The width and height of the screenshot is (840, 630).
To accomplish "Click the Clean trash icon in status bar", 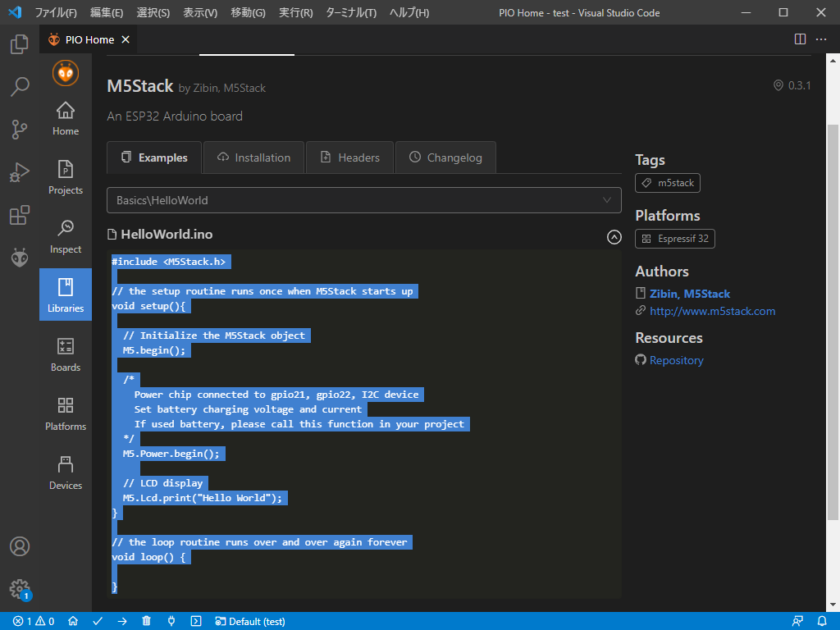I will point(147,621).
